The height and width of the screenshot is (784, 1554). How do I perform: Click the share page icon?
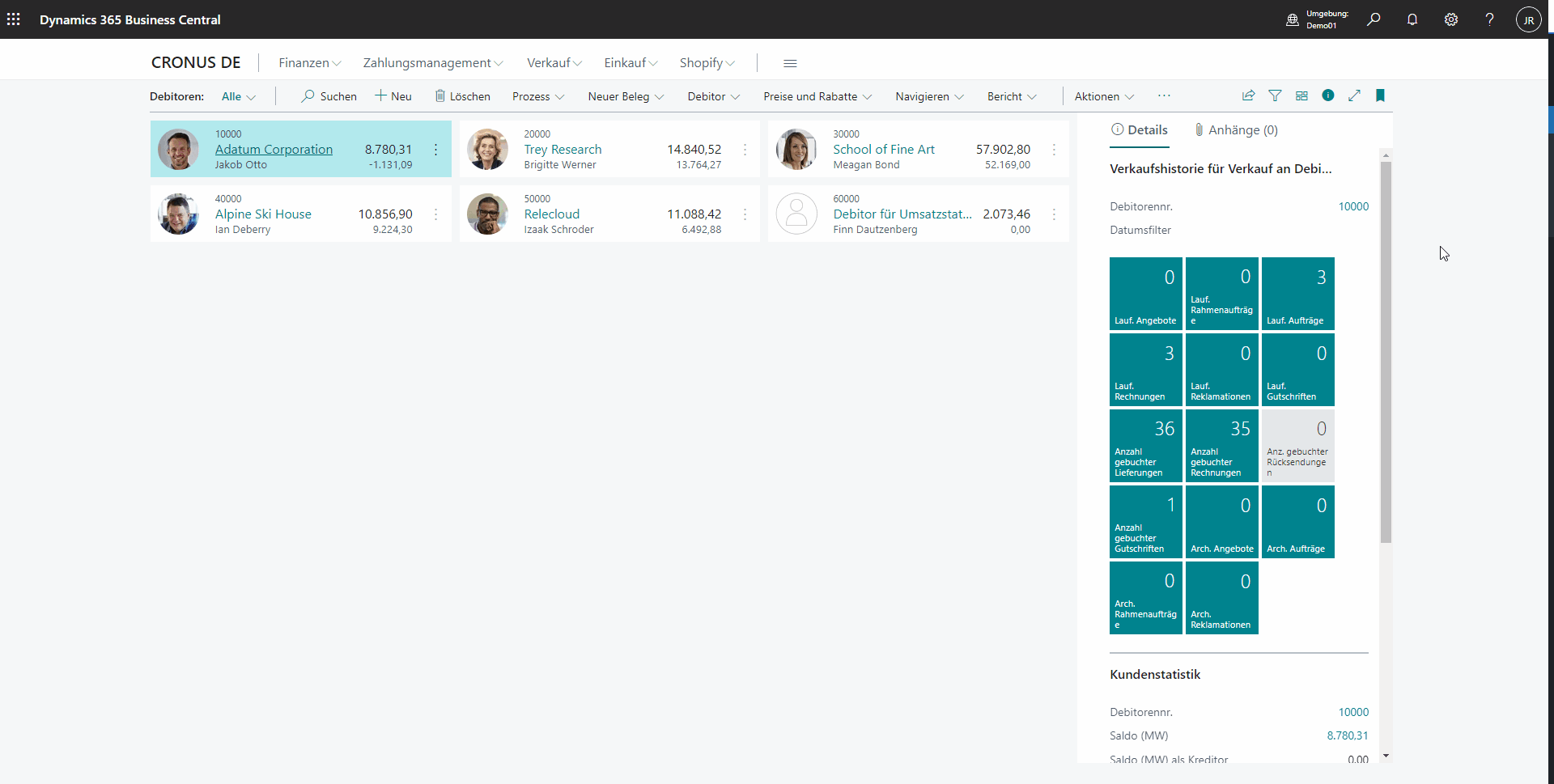point(1249,95)
